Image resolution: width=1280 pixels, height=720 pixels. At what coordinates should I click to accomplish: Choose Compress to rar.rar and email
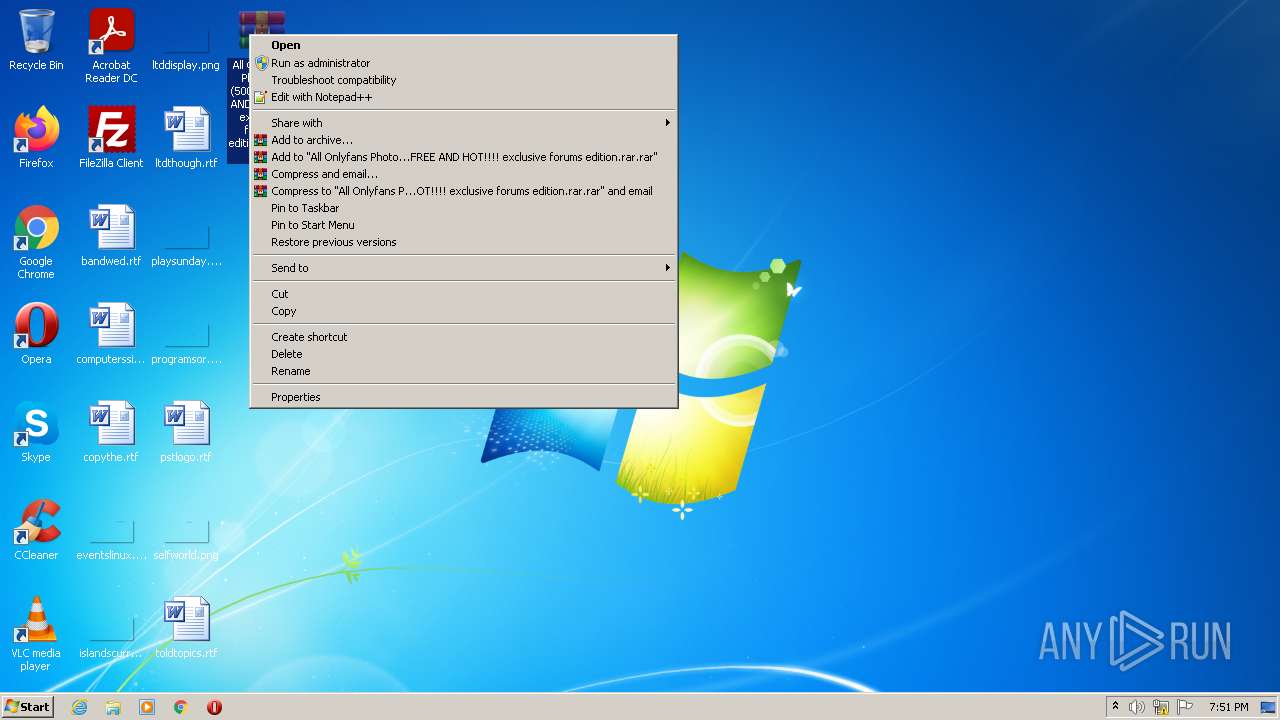coord(463,191)
